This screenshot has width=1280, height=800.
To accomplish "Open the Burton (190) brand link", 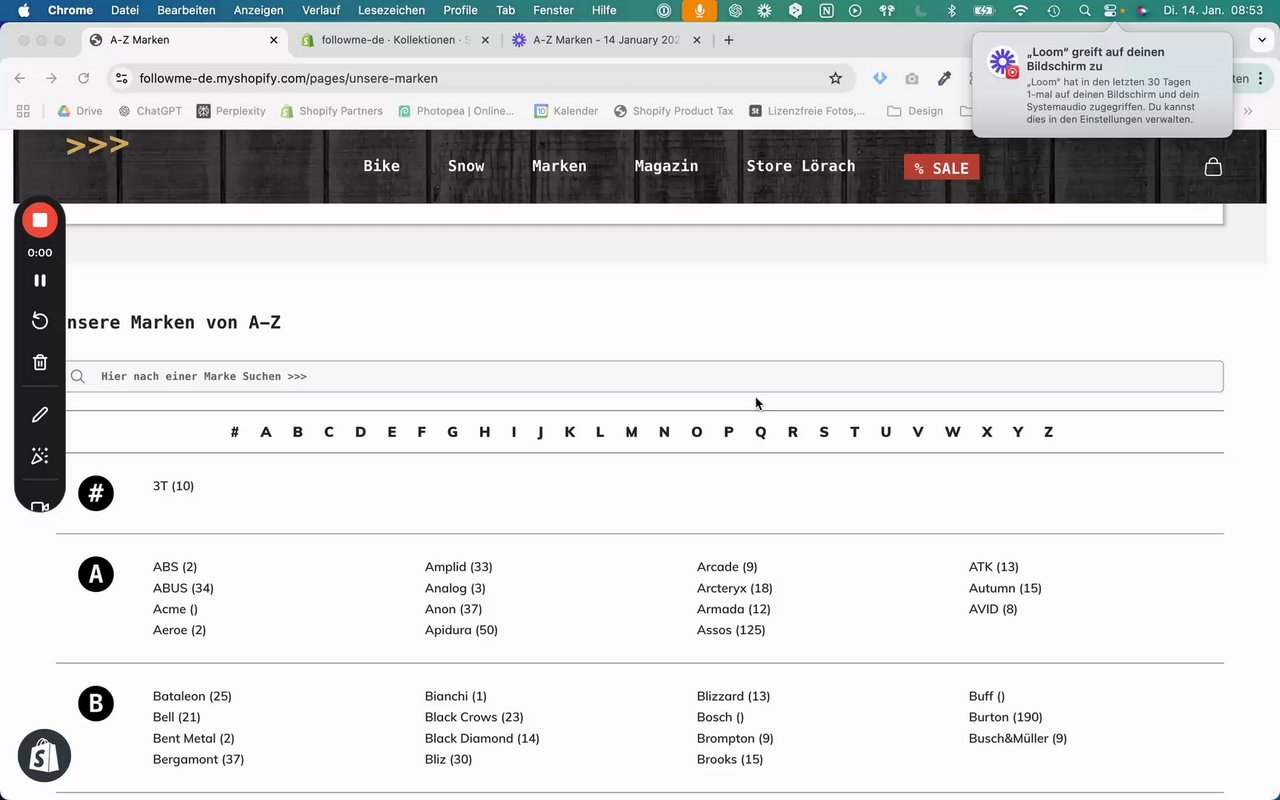I will click(x=1005, y=717).
